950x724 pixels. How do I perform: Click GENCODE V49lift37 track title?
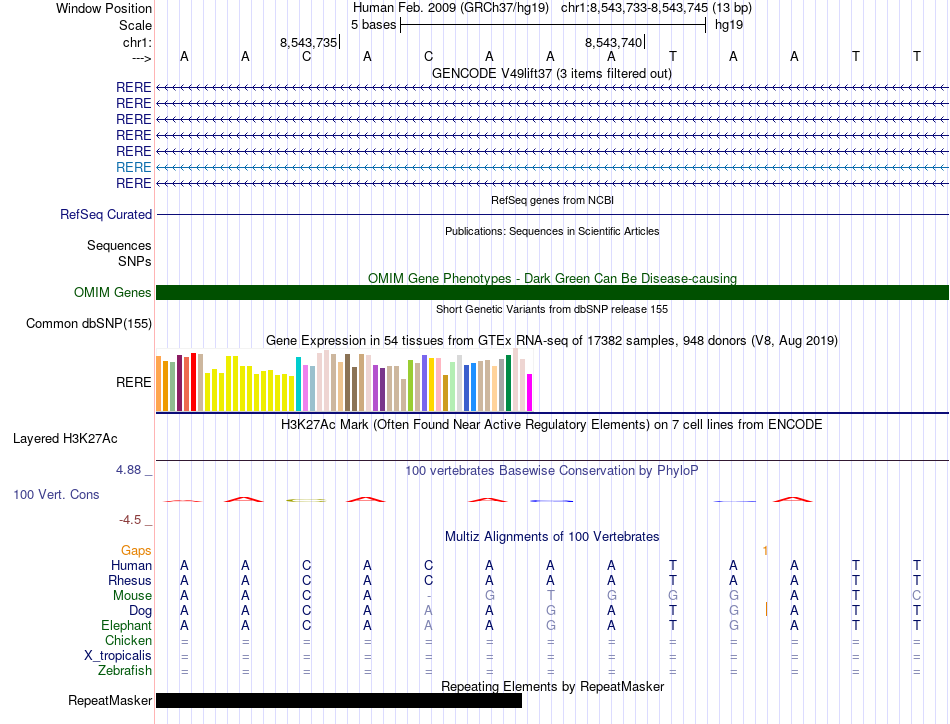tap(552, 73)
